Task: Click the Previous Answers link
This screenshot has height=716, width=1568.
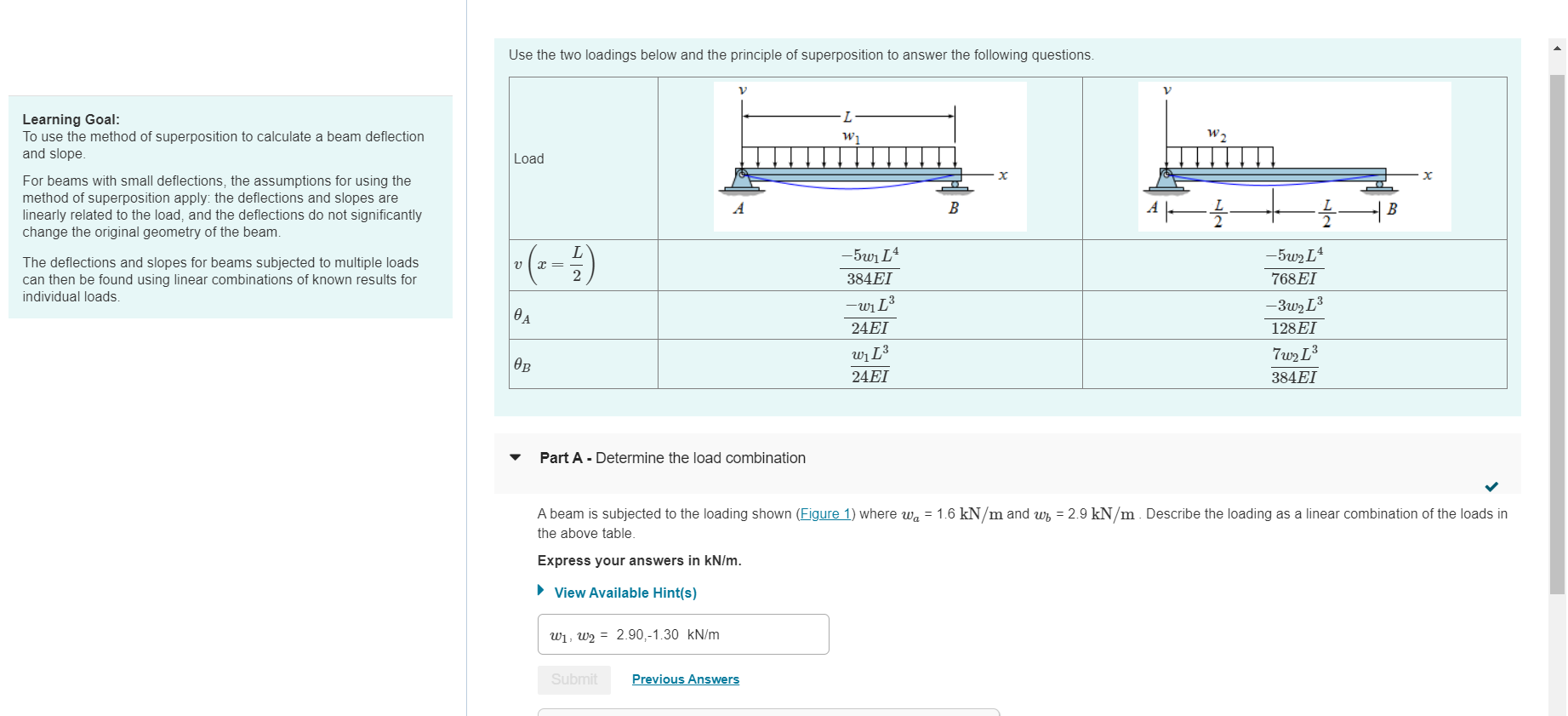Action: (x=685, y=679)
